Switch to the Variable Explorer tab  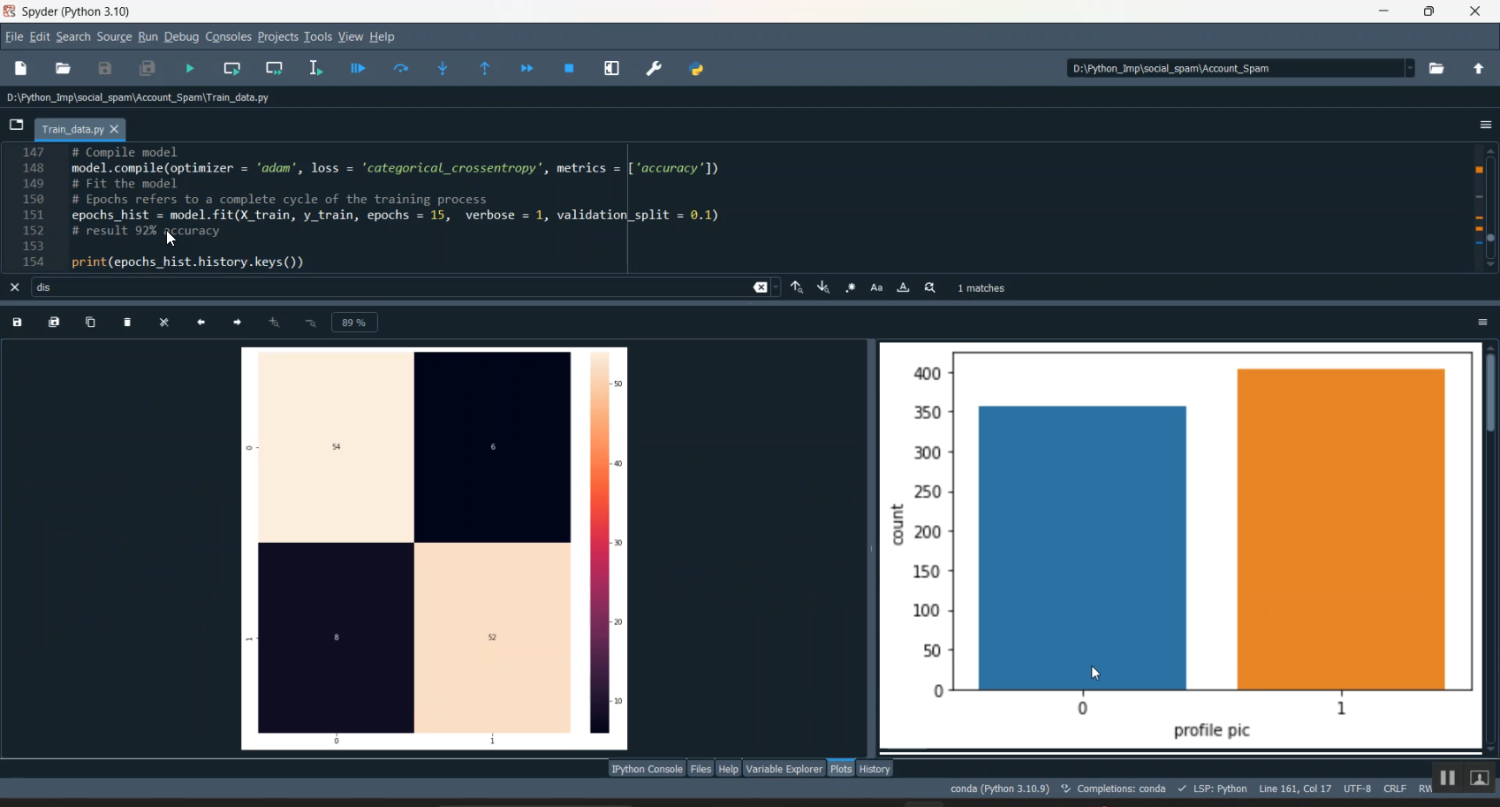783,769
